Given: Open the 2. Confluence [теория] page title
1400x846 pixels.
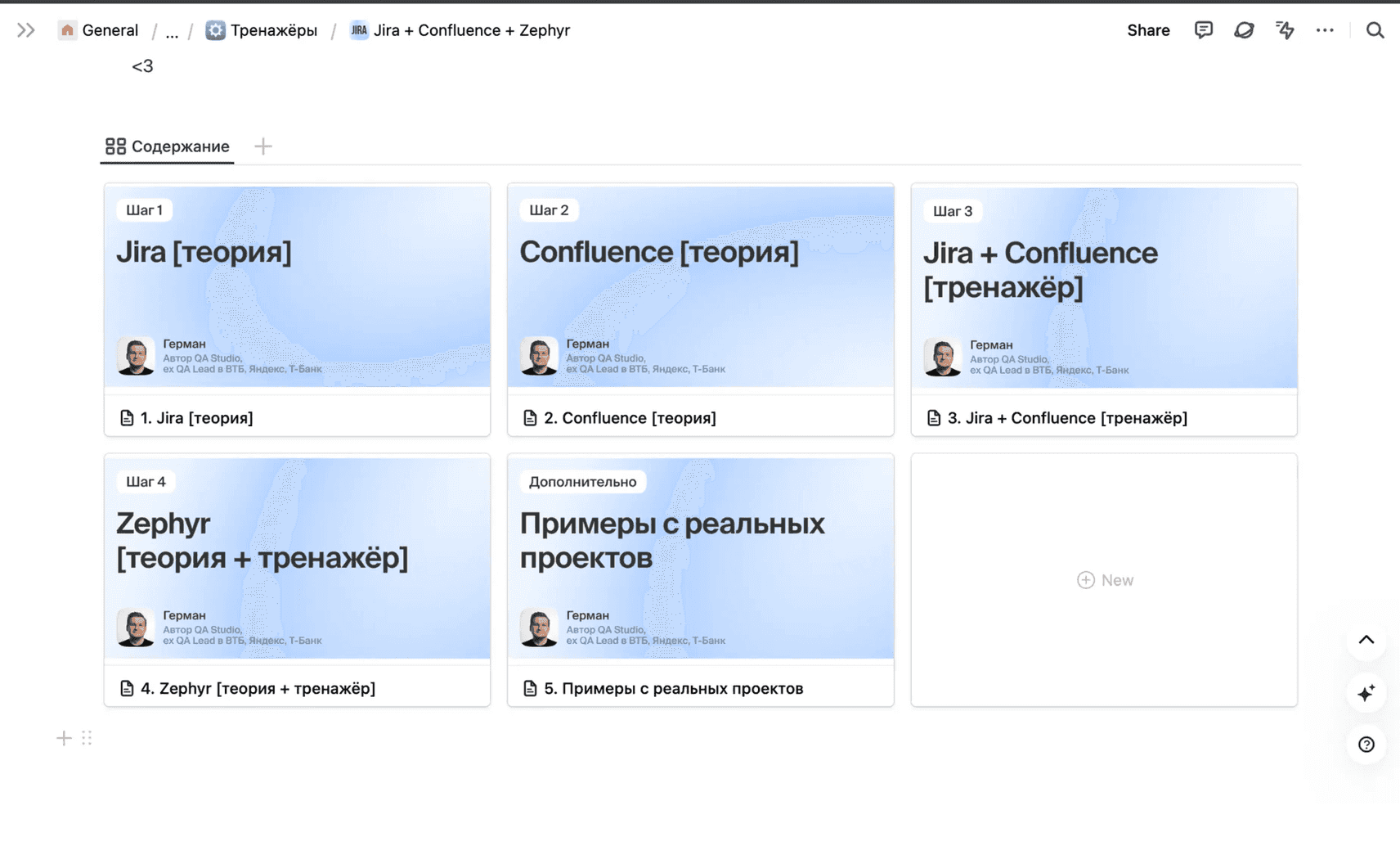Looking at the screenshot, I should click(630, 418).
